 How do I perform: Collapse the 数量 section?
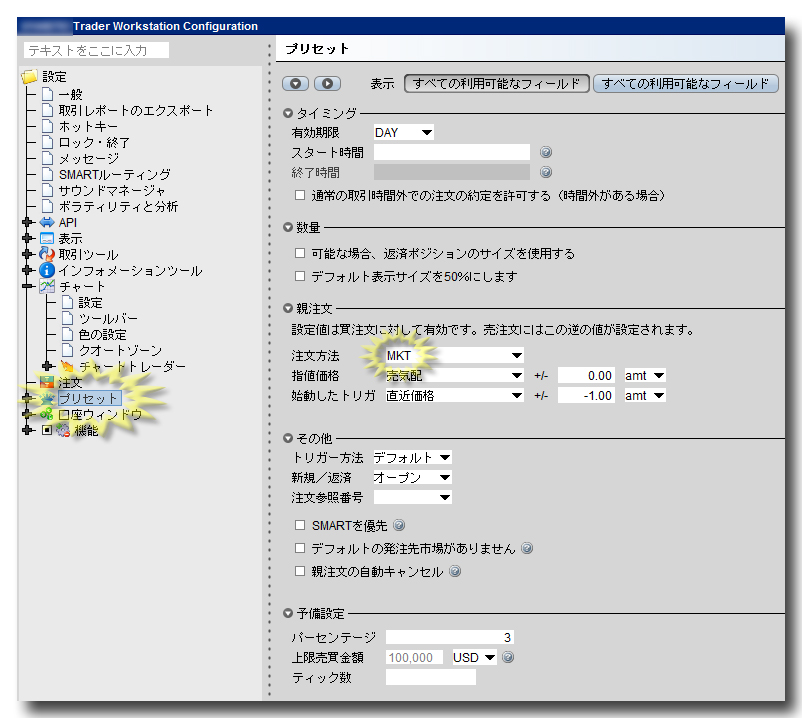click(288, 227)
